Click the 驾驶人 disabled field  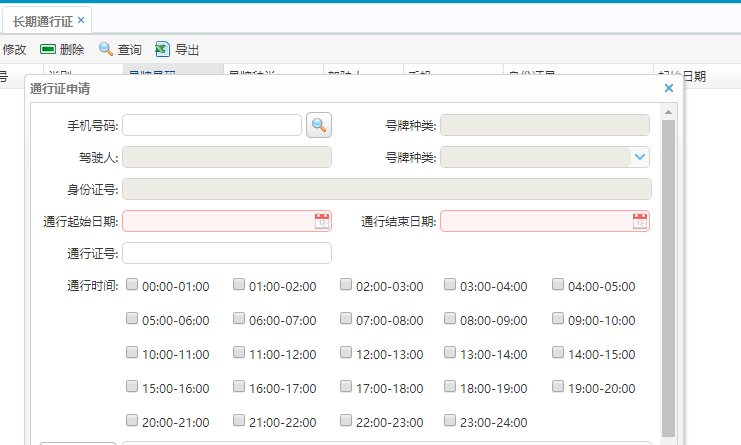pyautogui.click(x=227, y=157)
